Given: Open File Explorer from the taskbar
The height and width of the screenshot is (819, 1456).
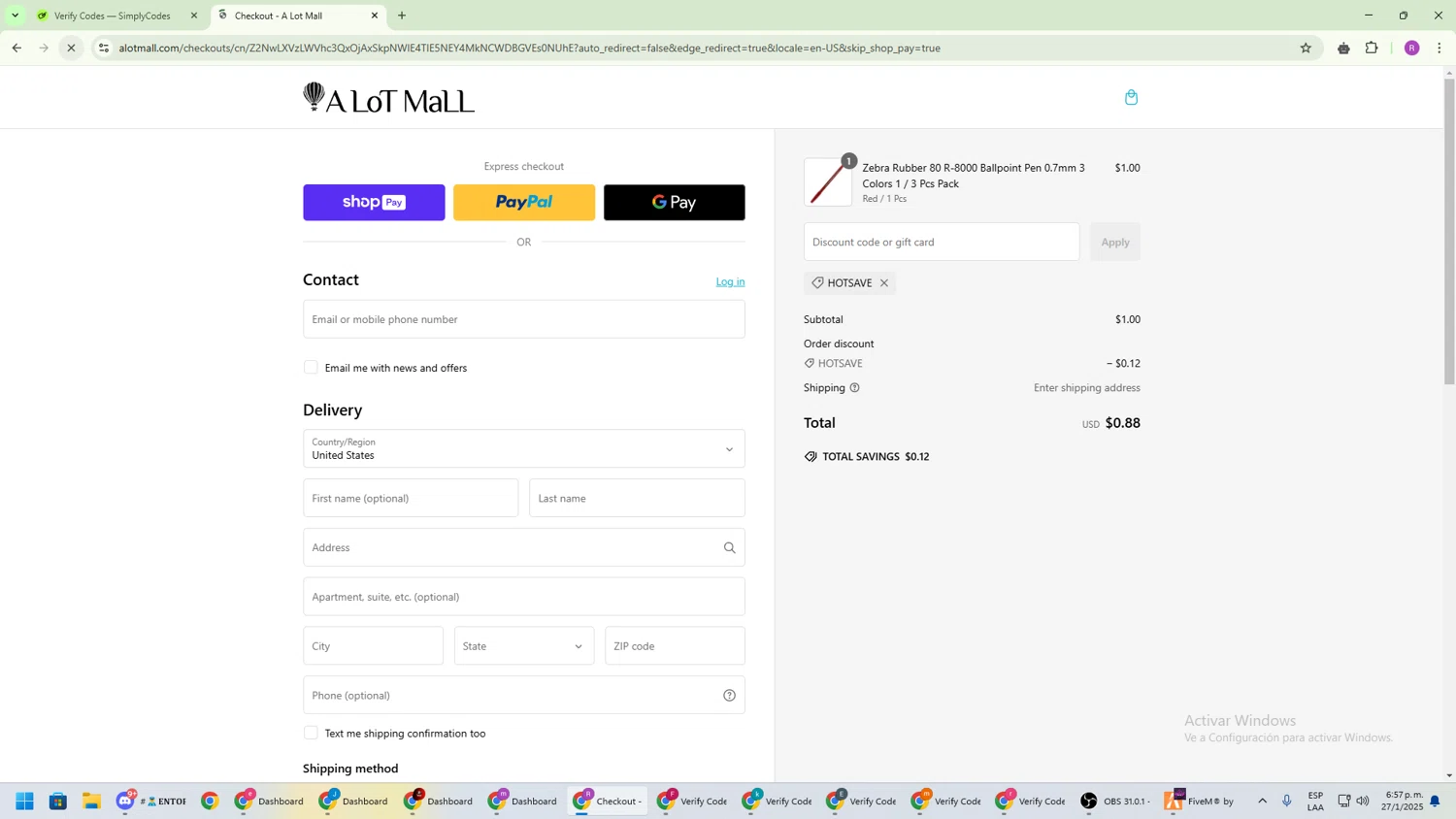Looking at the screenshot, I should click(91, 801).
